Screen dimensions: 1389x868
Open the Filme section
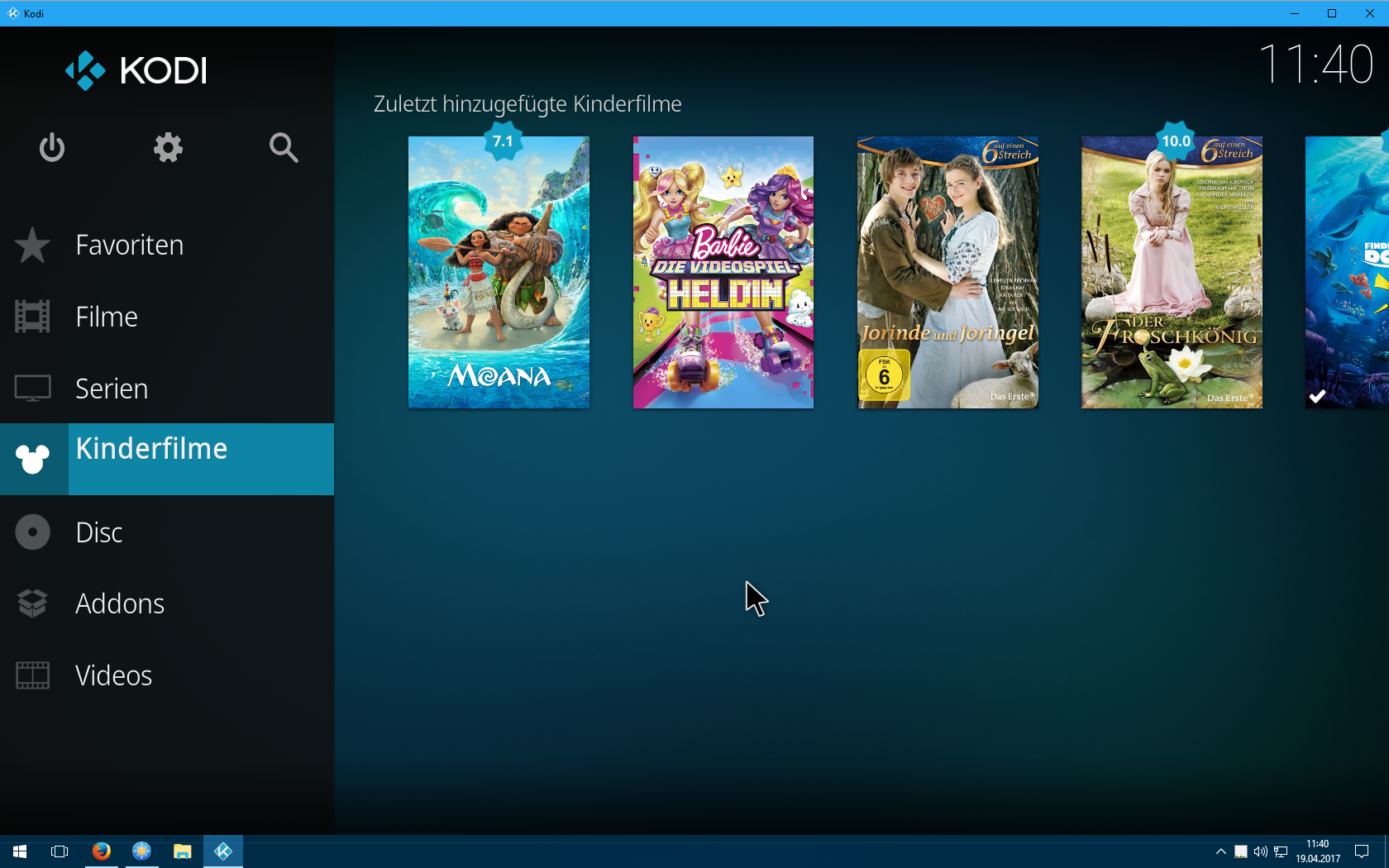[x=167, y=317]
